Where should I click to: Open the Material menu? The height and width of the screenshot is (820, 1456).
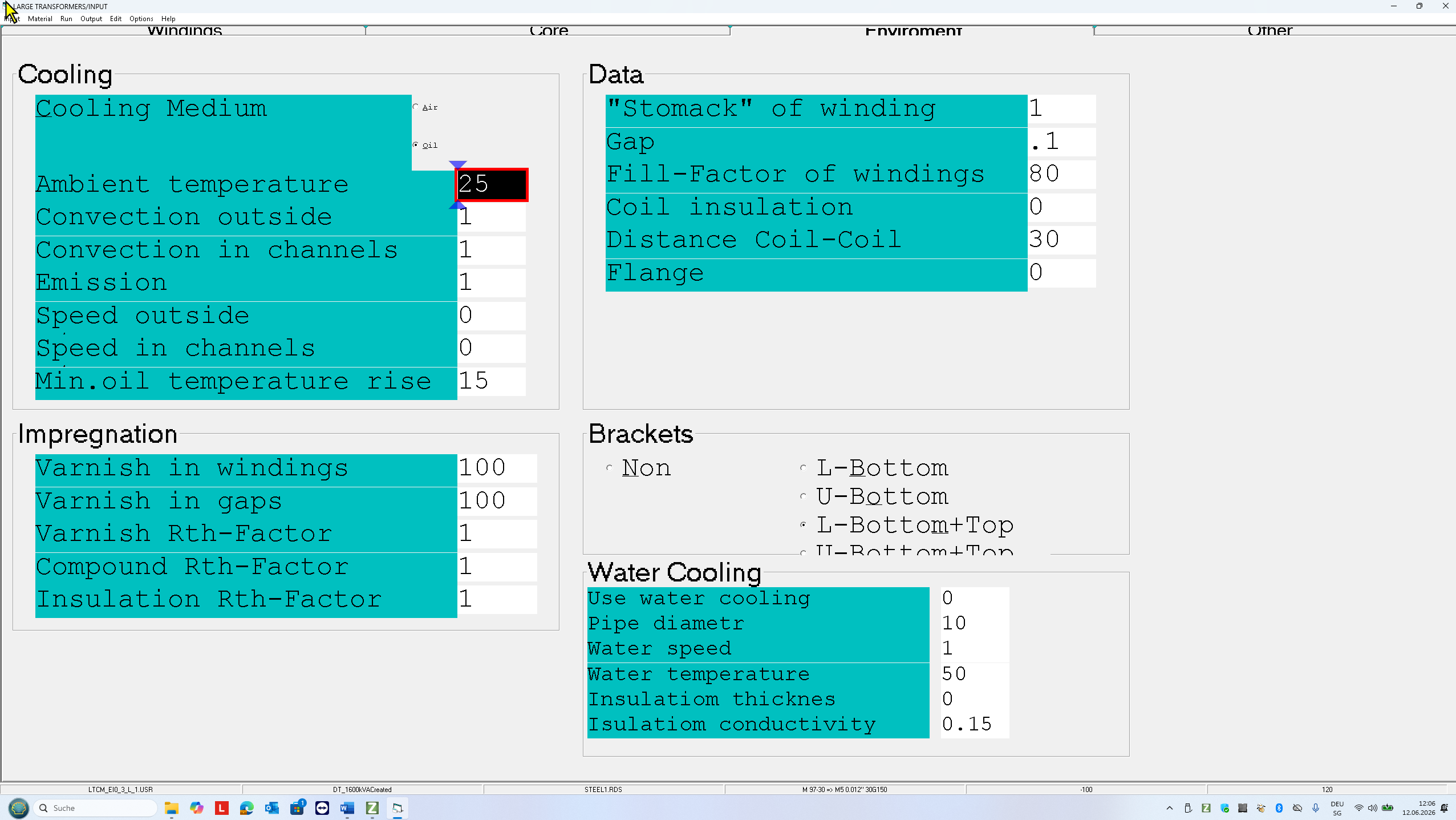tap(40, 19)
